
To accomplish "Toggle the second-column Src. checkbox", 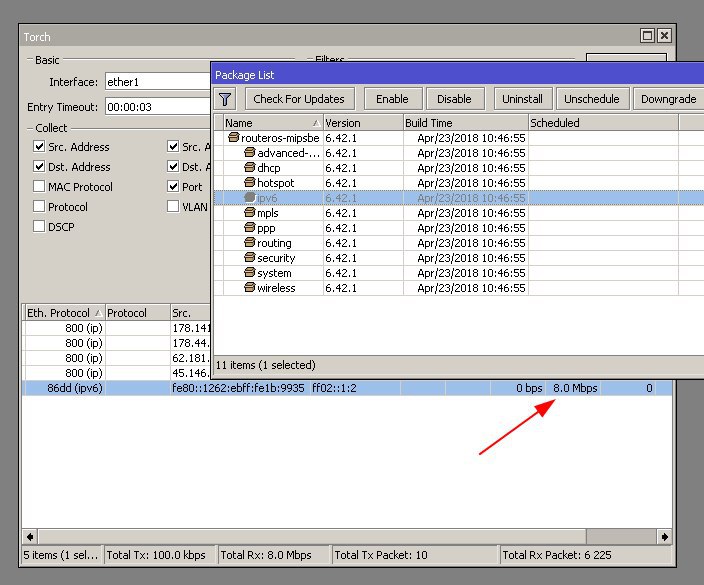I will click(x=173, y=146).
